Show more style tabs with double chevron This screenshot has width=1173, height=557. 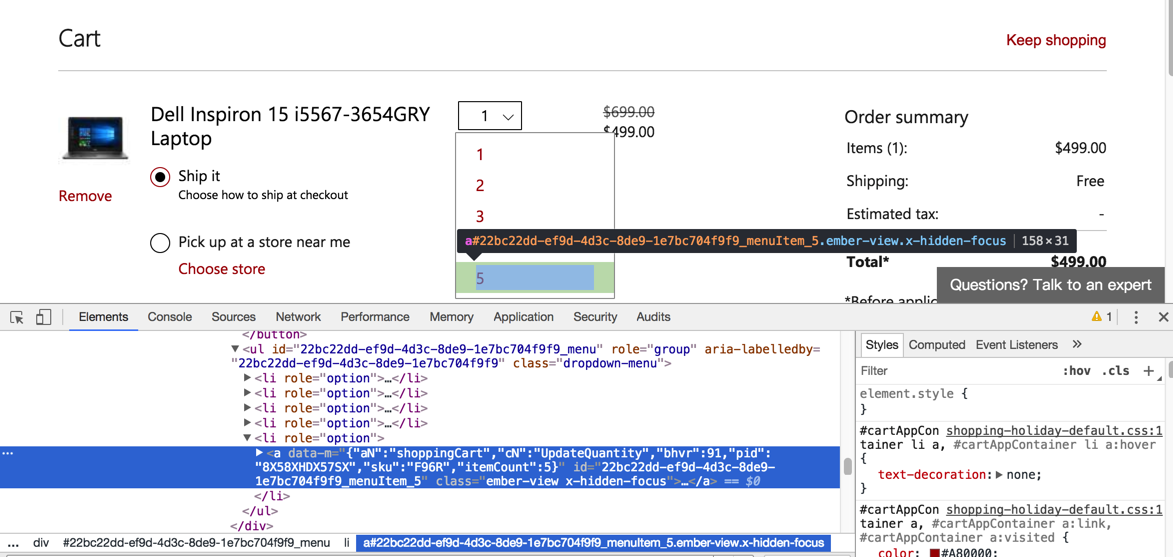[x=1077, y=345]
